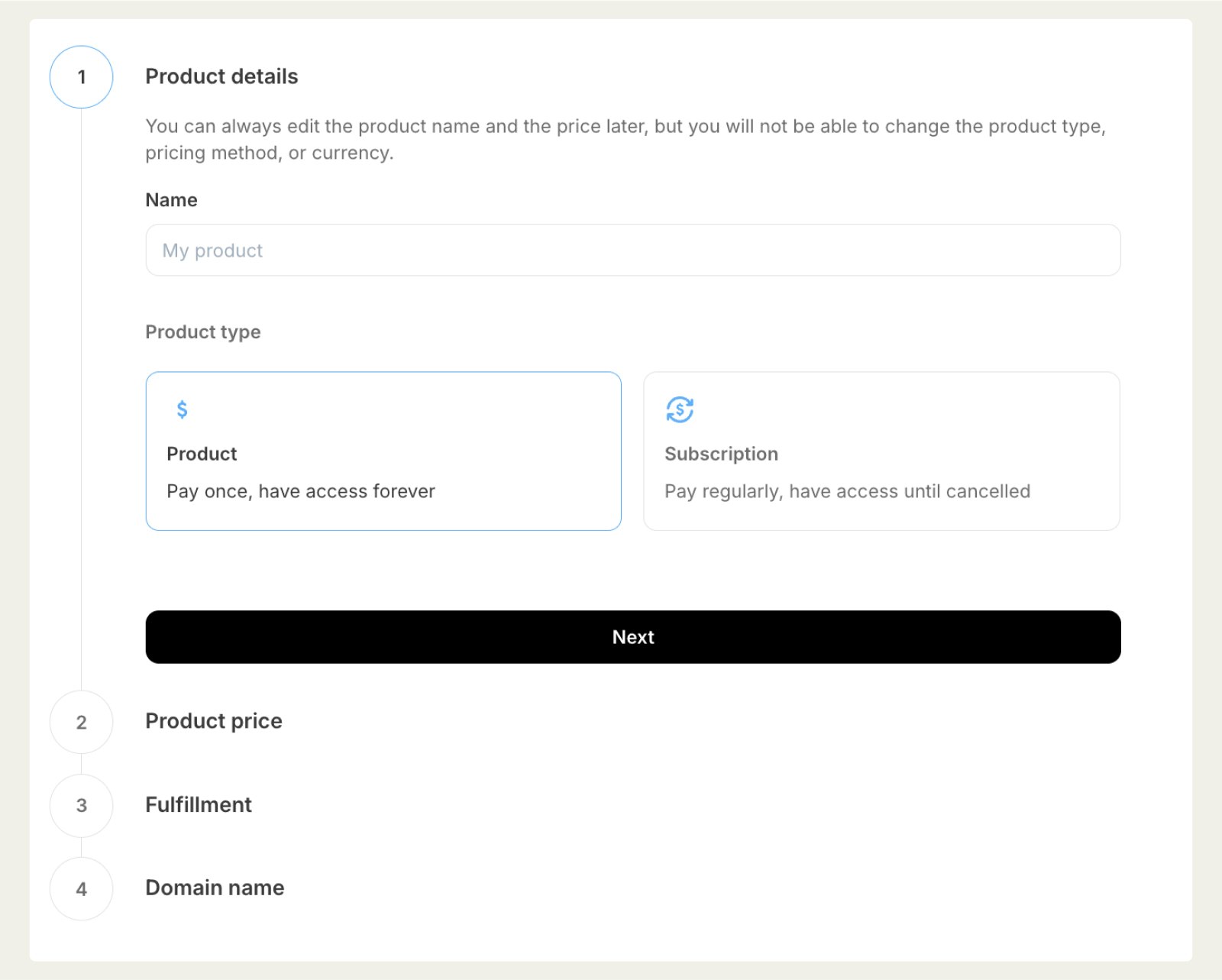Image resolution: width=1222 pixels, height=980 pixels.
Task: Click the step 2 circle indicator
Action: 81,722
